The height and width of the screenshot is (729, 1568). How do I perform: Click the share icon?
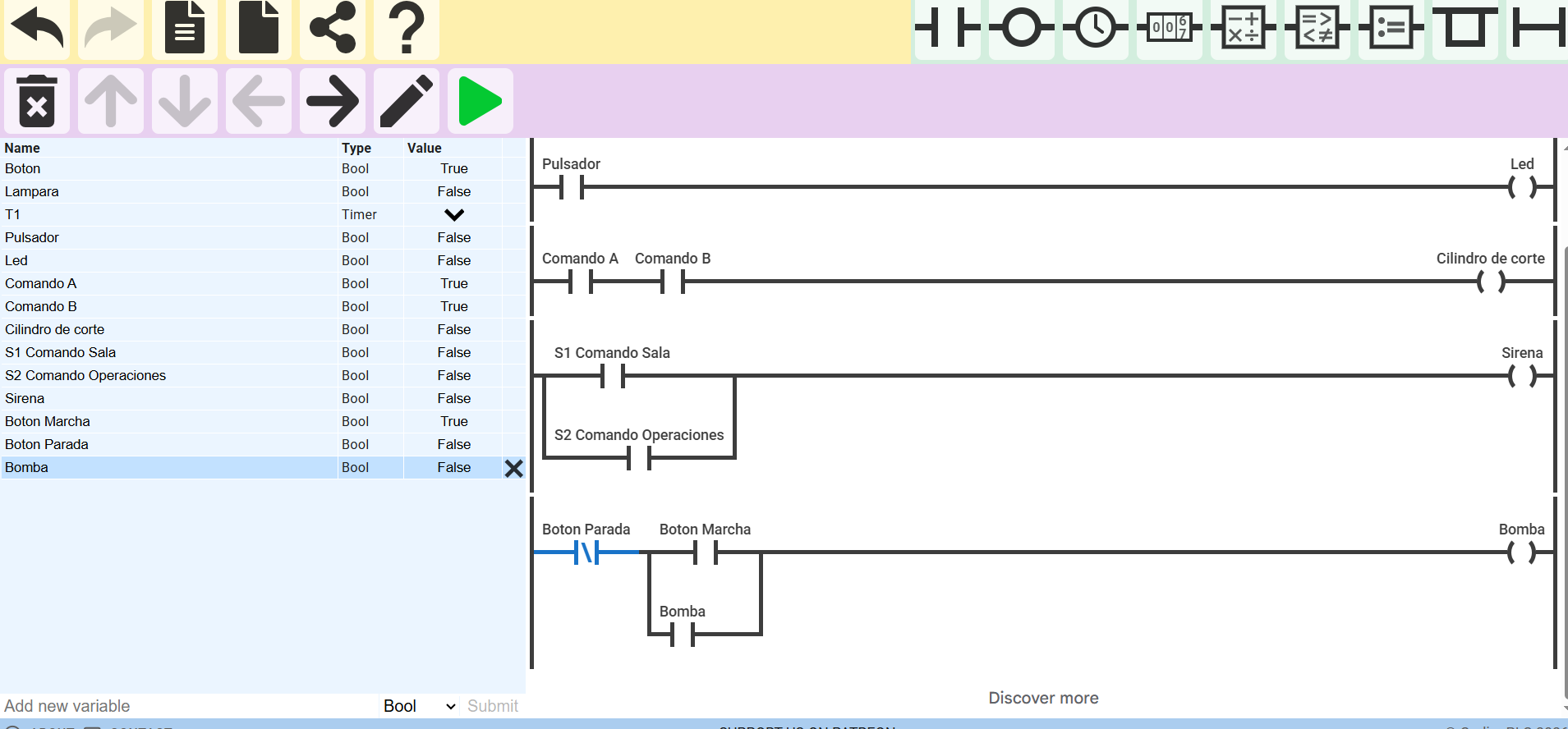pos(333,28)
